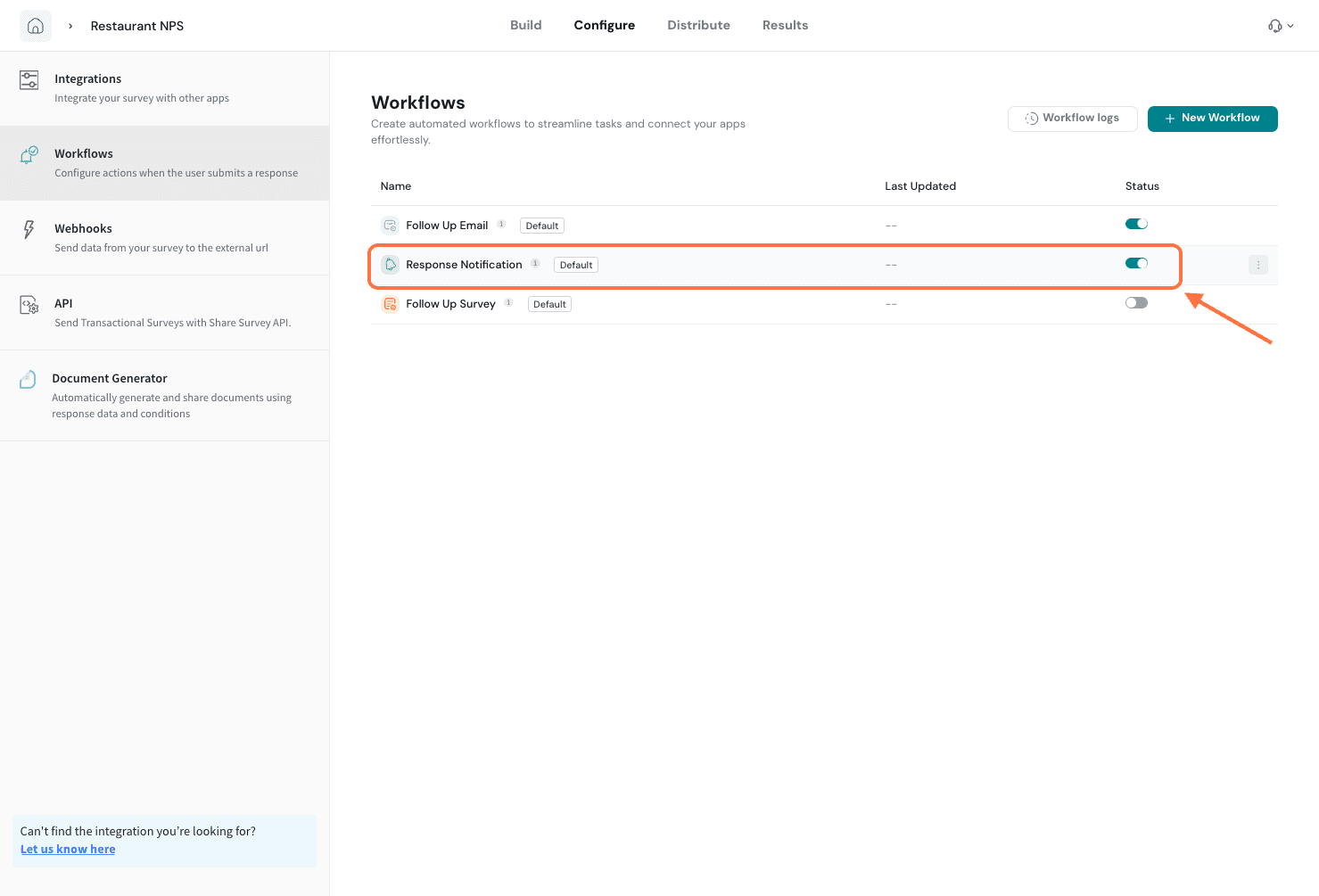Switch to the Build tab
This screenshot has width=1319, height=896.
tap(525, 25)
